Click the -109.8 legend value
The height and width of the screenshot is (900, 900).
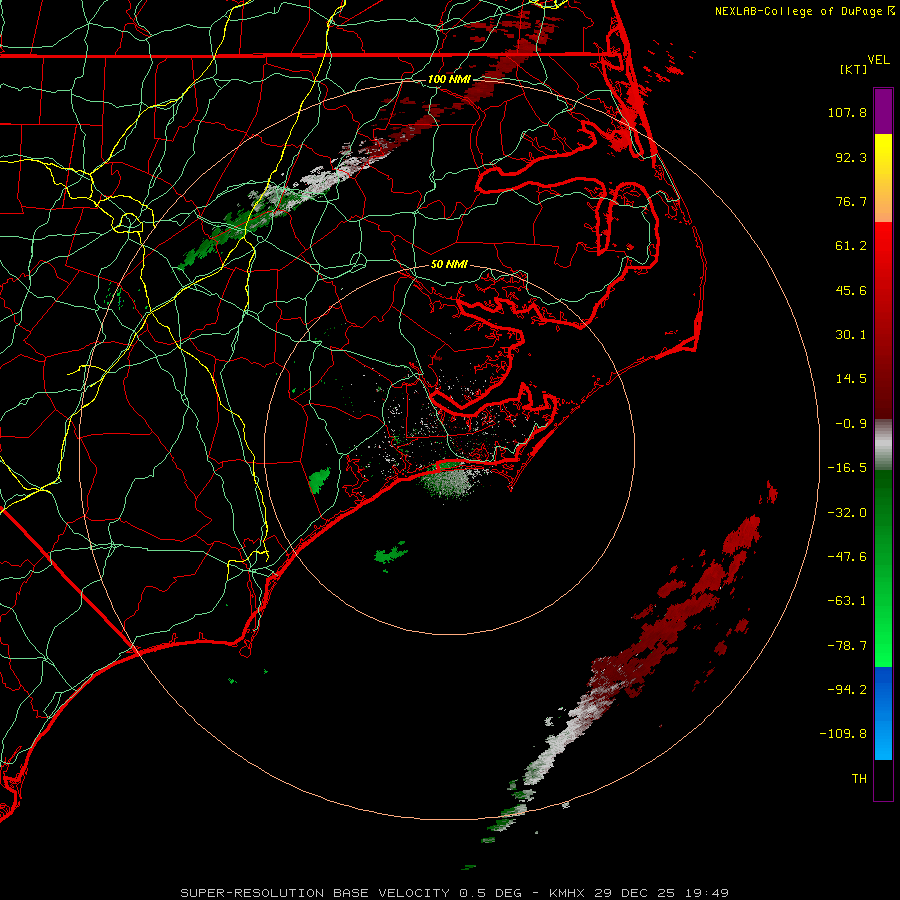(843, 734)
